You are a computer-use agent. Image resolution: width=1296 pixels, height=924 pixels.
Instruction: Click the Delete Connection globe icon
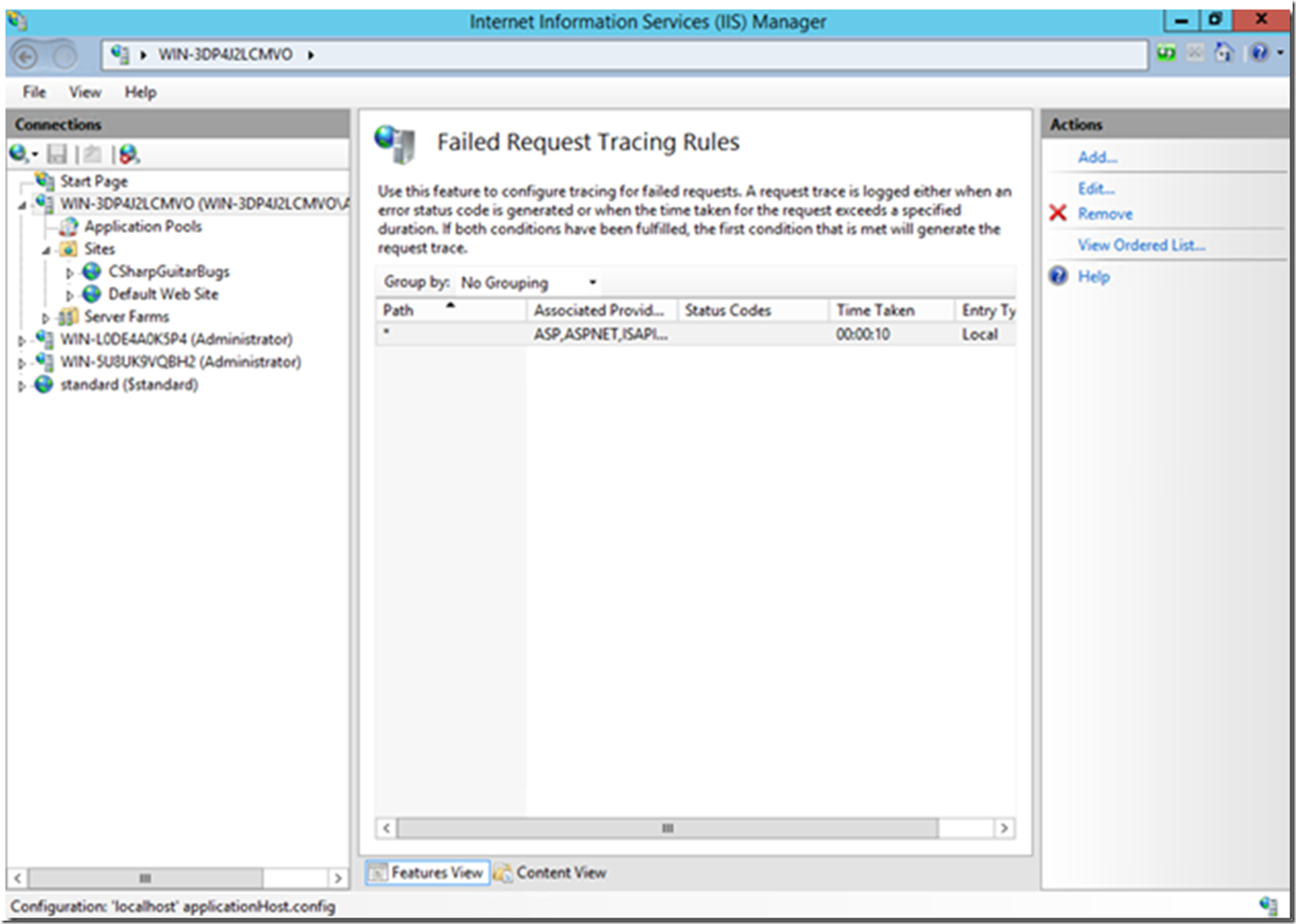128,153
